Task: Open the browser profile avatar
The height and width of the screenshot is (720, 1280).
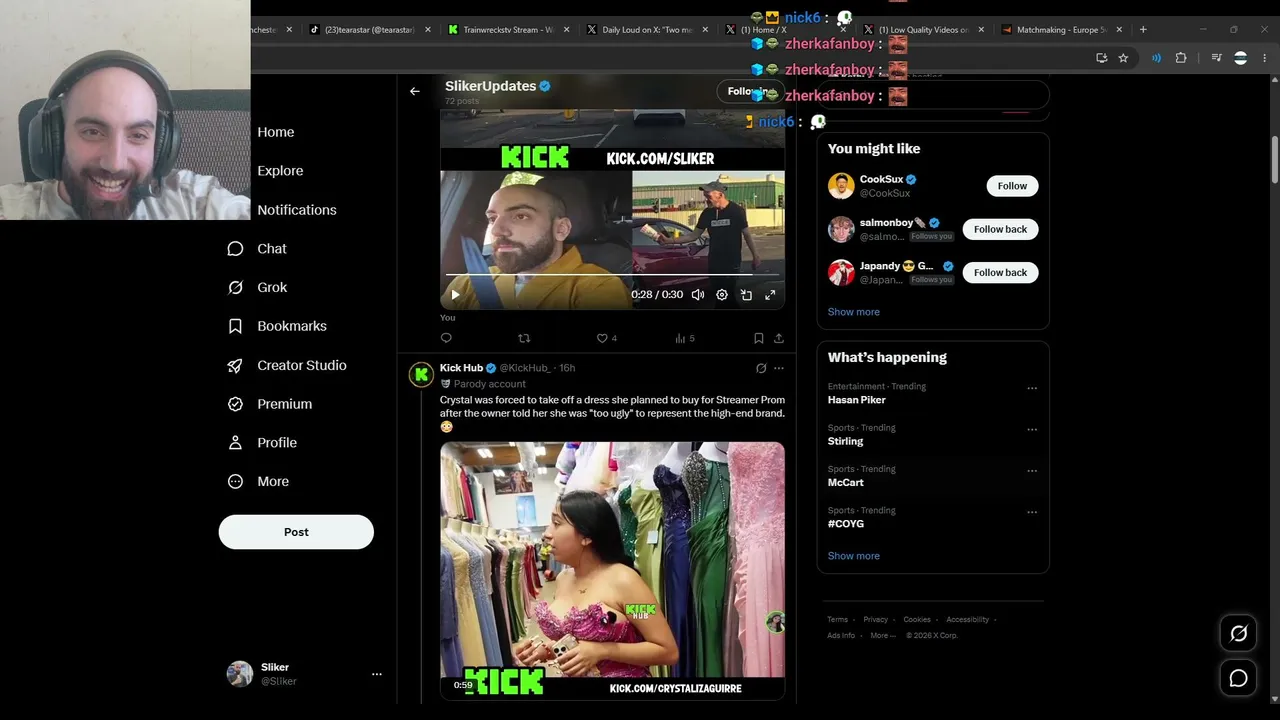Action: tap(1240, 58)
